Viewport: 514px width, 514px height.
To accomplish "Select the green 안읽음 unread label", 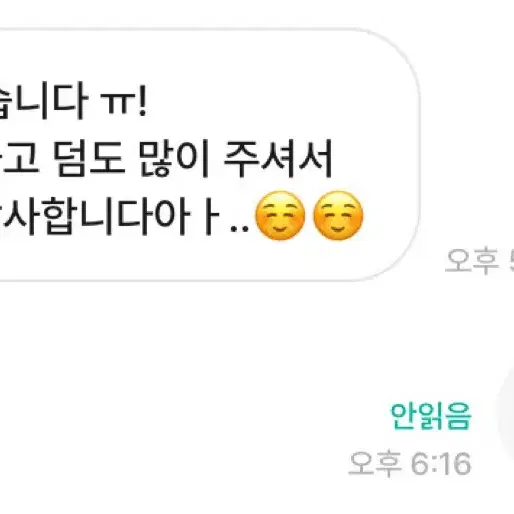I will point(431,416).
